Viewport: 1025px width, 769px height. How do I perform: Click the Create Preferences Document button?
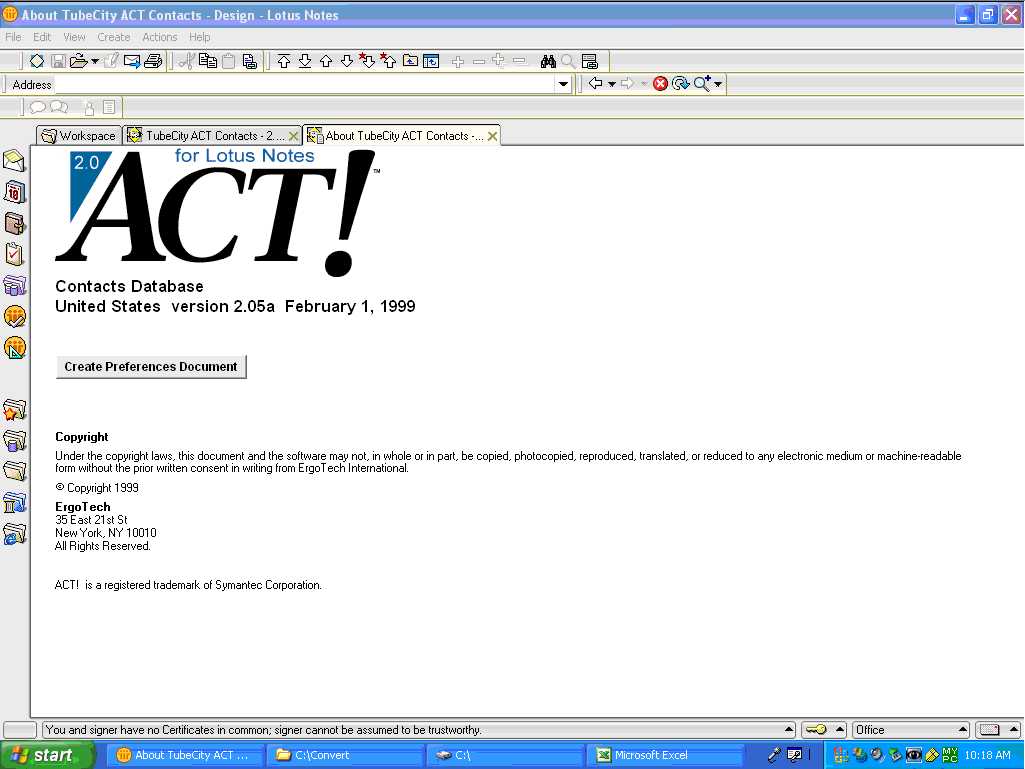(151, 367)
